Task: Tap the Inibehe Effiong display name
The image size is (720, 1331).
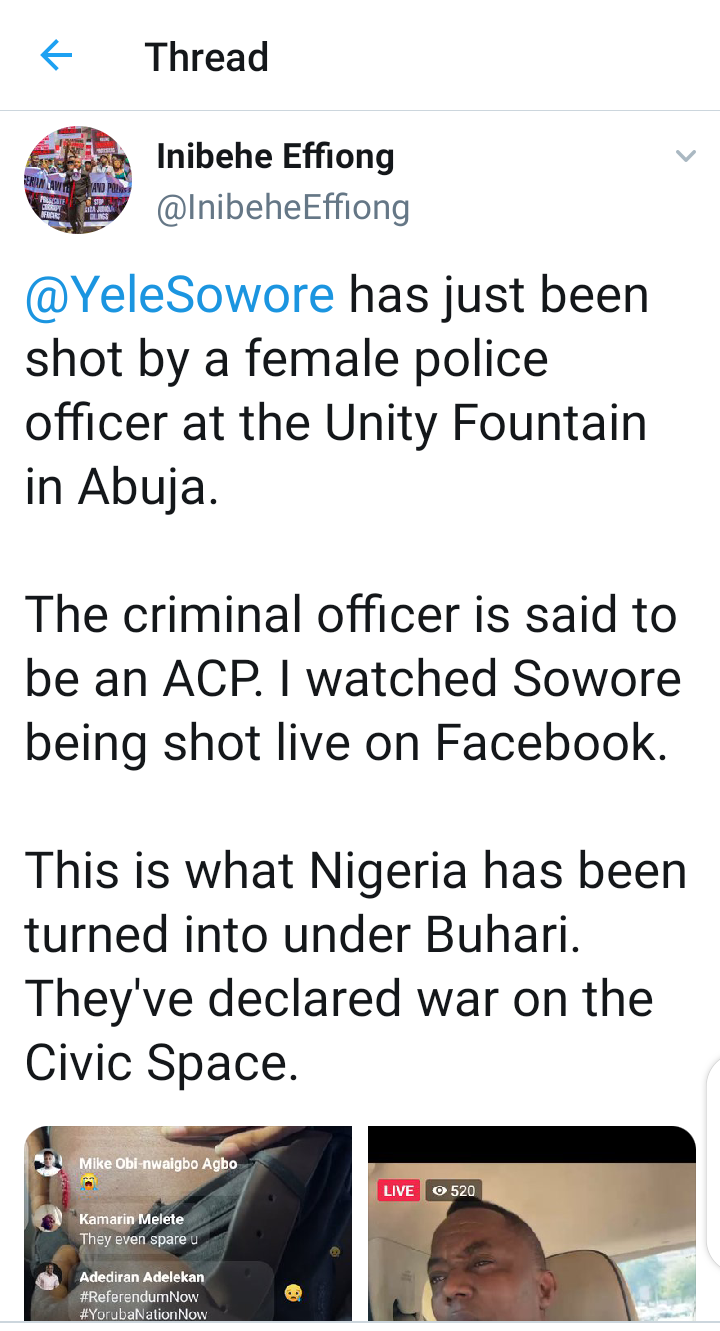Action: (275, 156)
